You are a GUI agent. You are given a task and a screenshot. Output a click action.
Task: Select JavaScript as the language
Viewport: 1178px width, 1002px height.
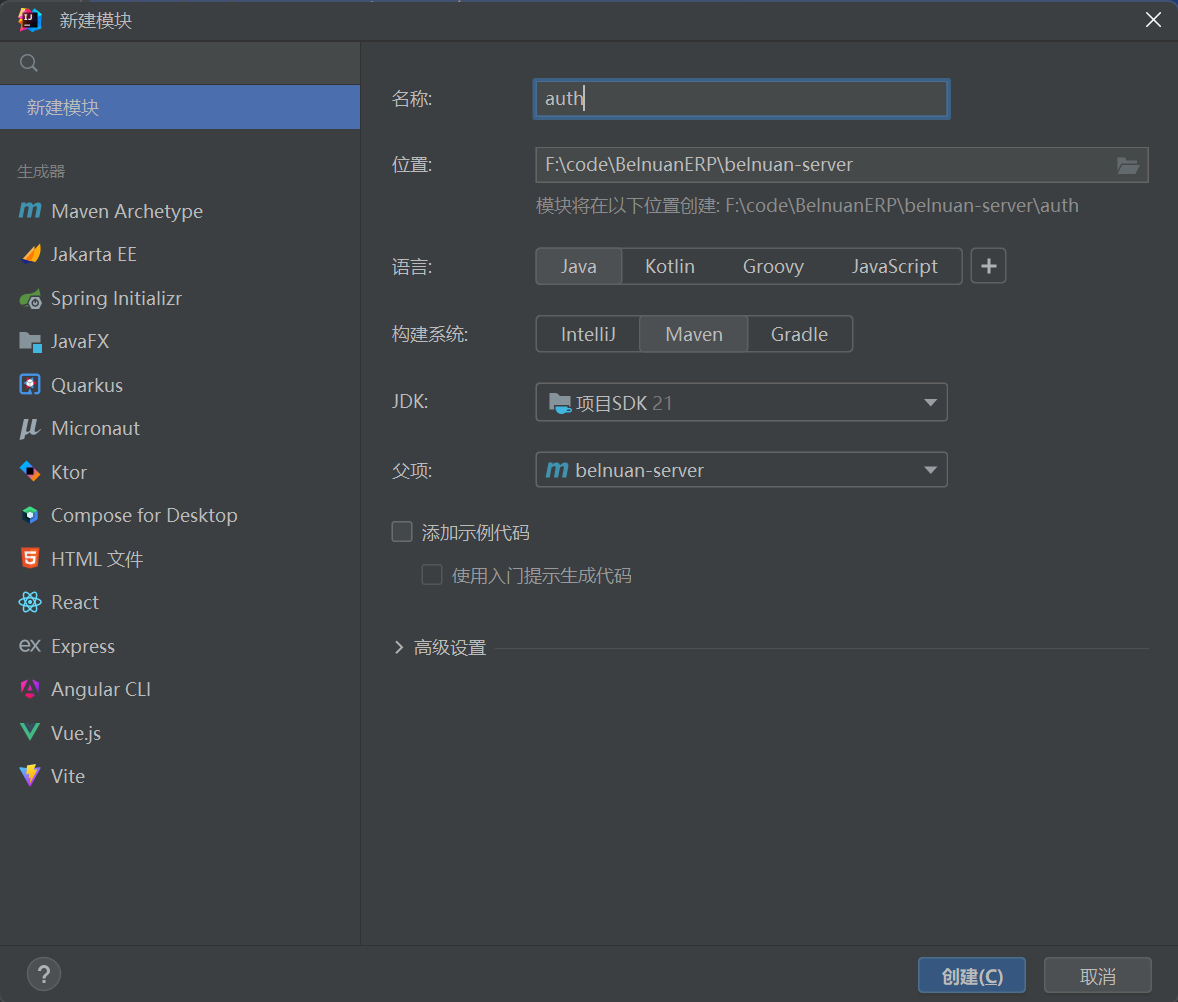(x=894, y=267)
